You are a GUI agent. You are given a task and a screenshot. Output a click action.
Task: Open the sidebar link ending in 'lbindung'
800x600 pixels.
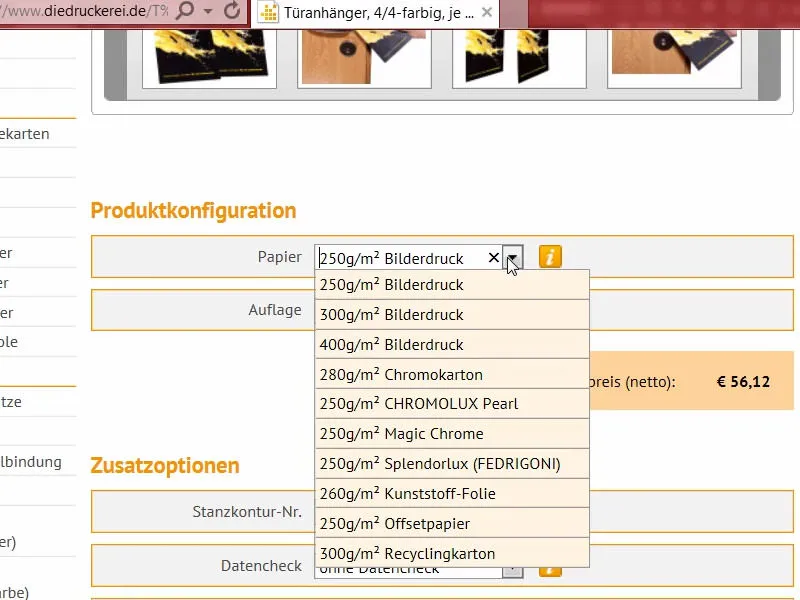[x=31, y=462]
